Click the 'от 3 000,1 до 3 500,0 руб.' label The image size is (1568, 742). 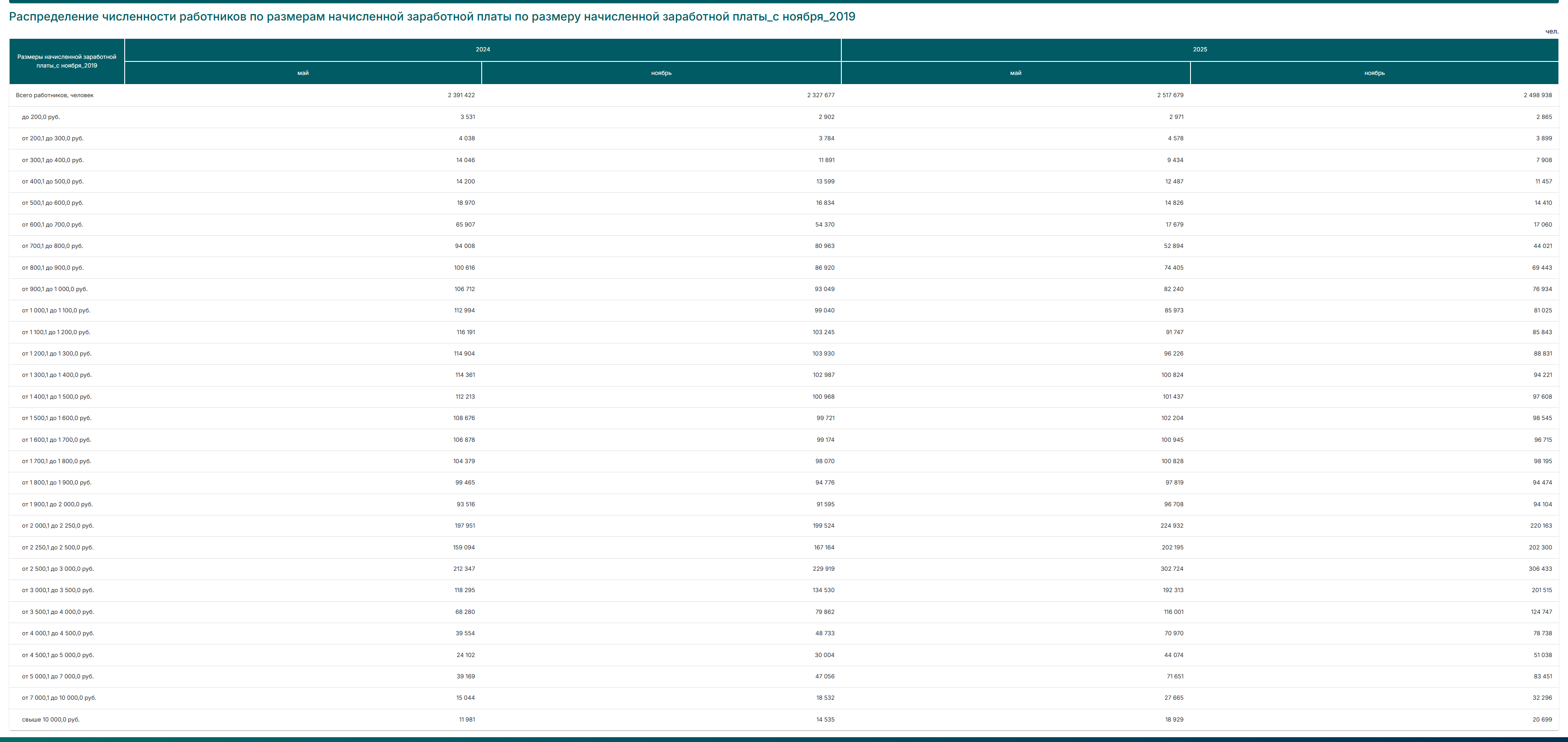point(58,590)
